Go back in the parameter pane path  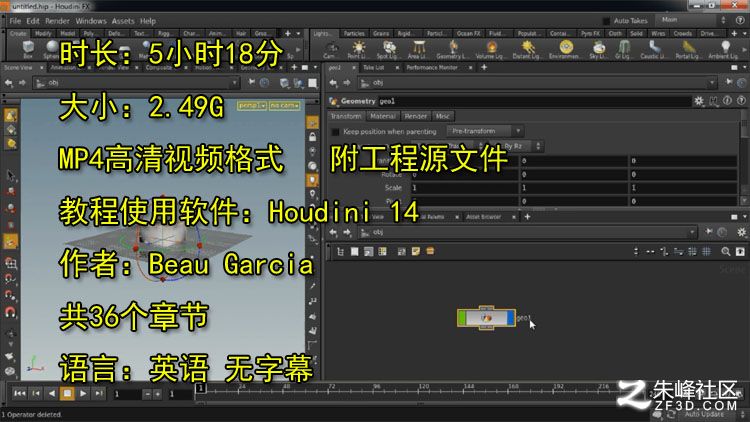coord(333,83)
